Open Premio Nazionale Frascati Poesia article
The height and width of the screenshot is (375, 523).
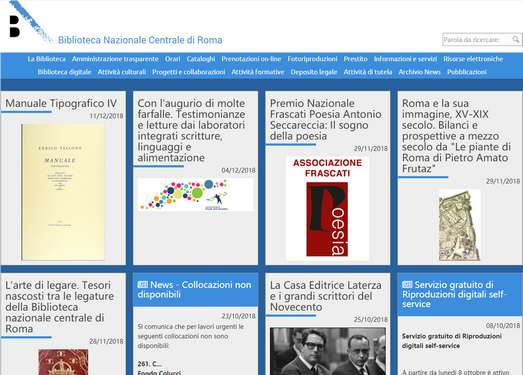(326, 119)
